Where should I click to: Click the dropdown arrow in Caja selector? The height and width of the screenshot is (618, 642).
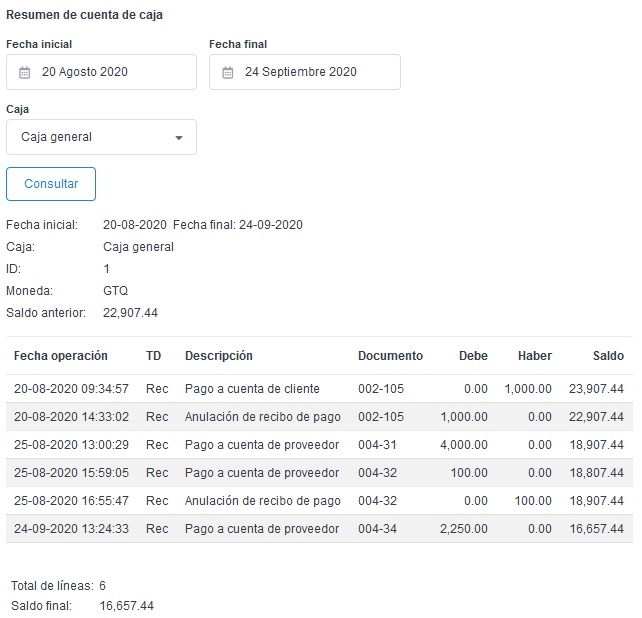179,138
